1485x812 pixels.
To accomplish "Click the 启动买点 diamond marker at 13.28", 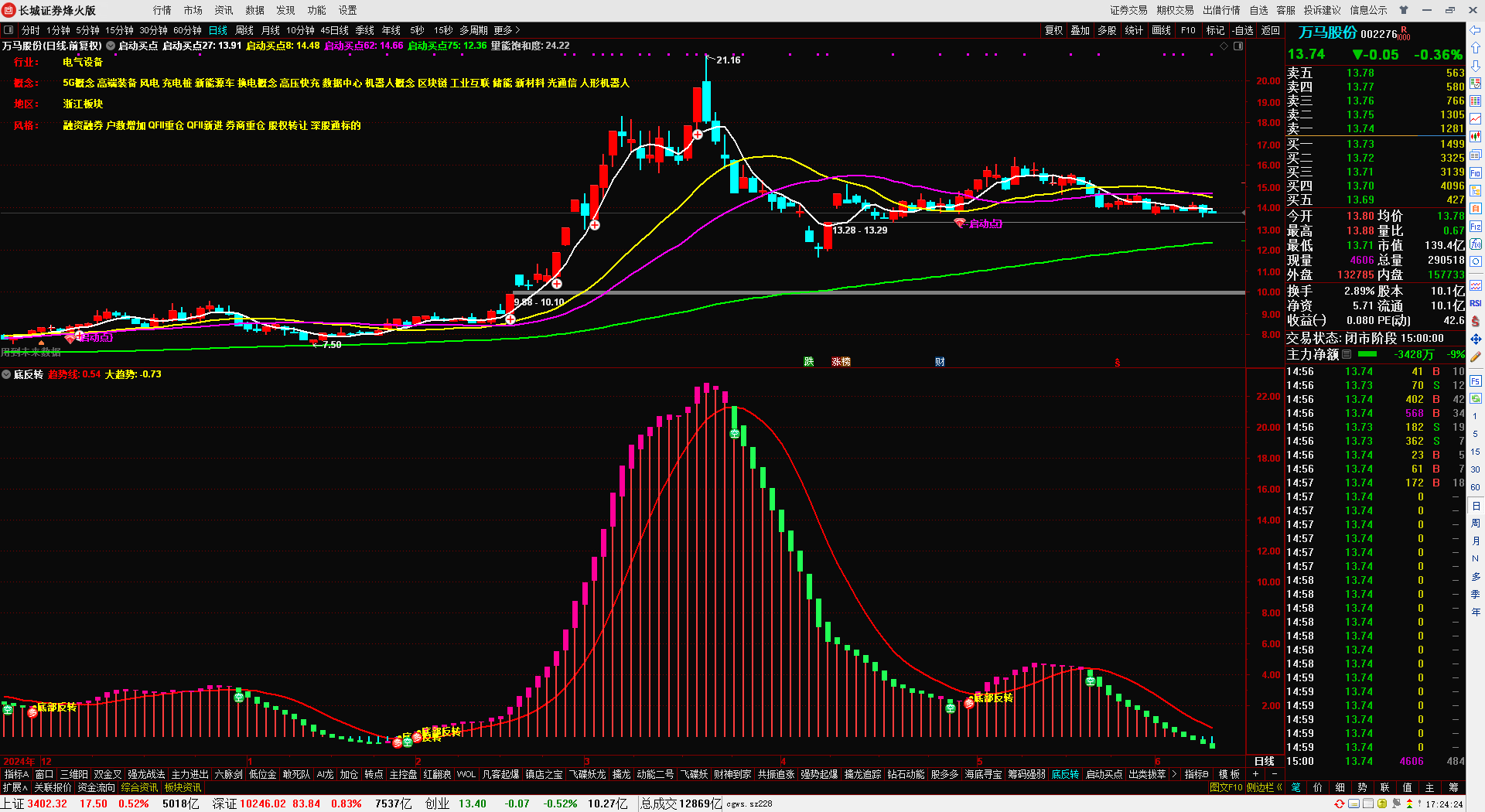I will tap(960, 223).
